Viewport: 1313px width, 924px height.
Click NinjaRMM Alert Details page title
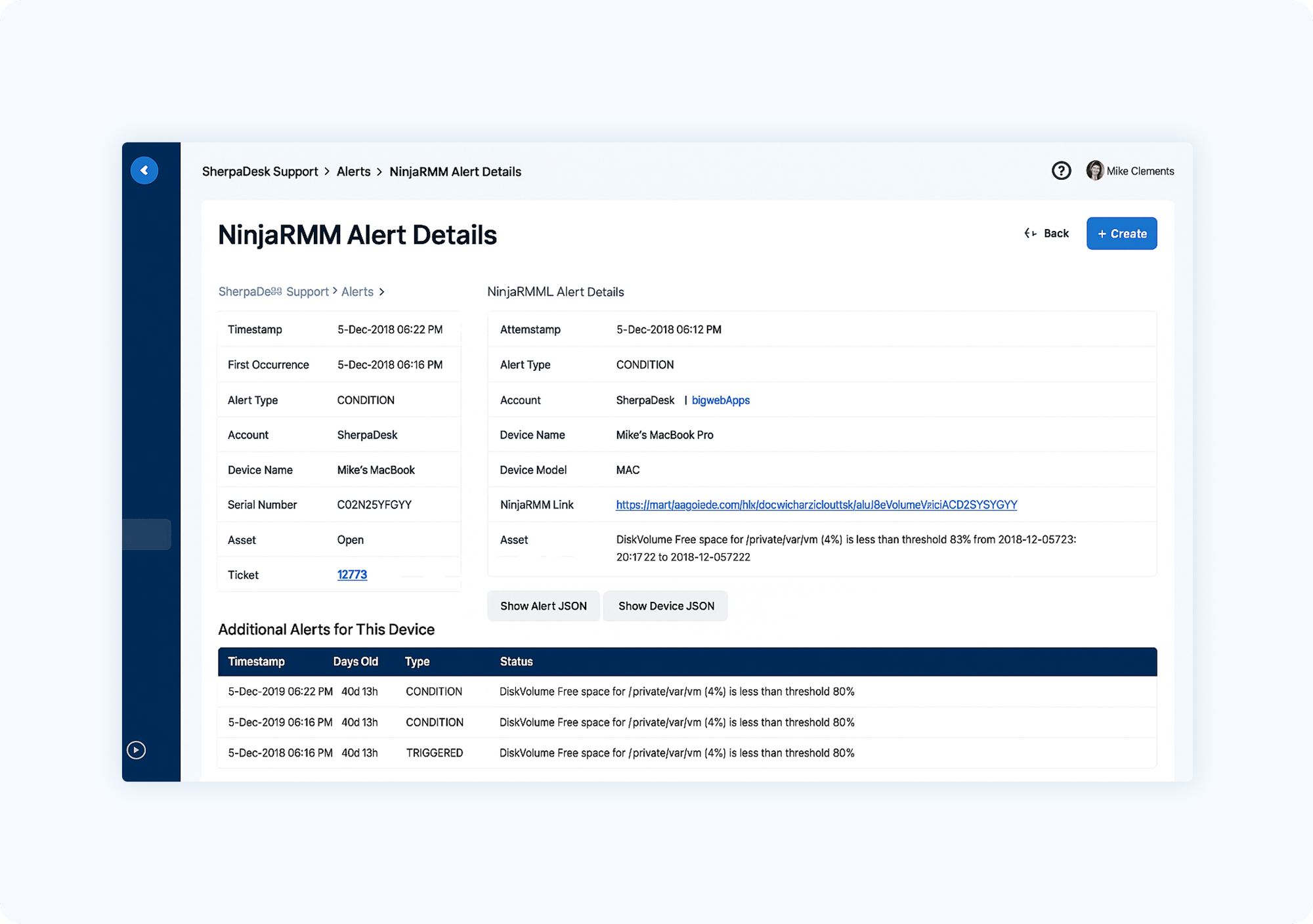(357, 235)
